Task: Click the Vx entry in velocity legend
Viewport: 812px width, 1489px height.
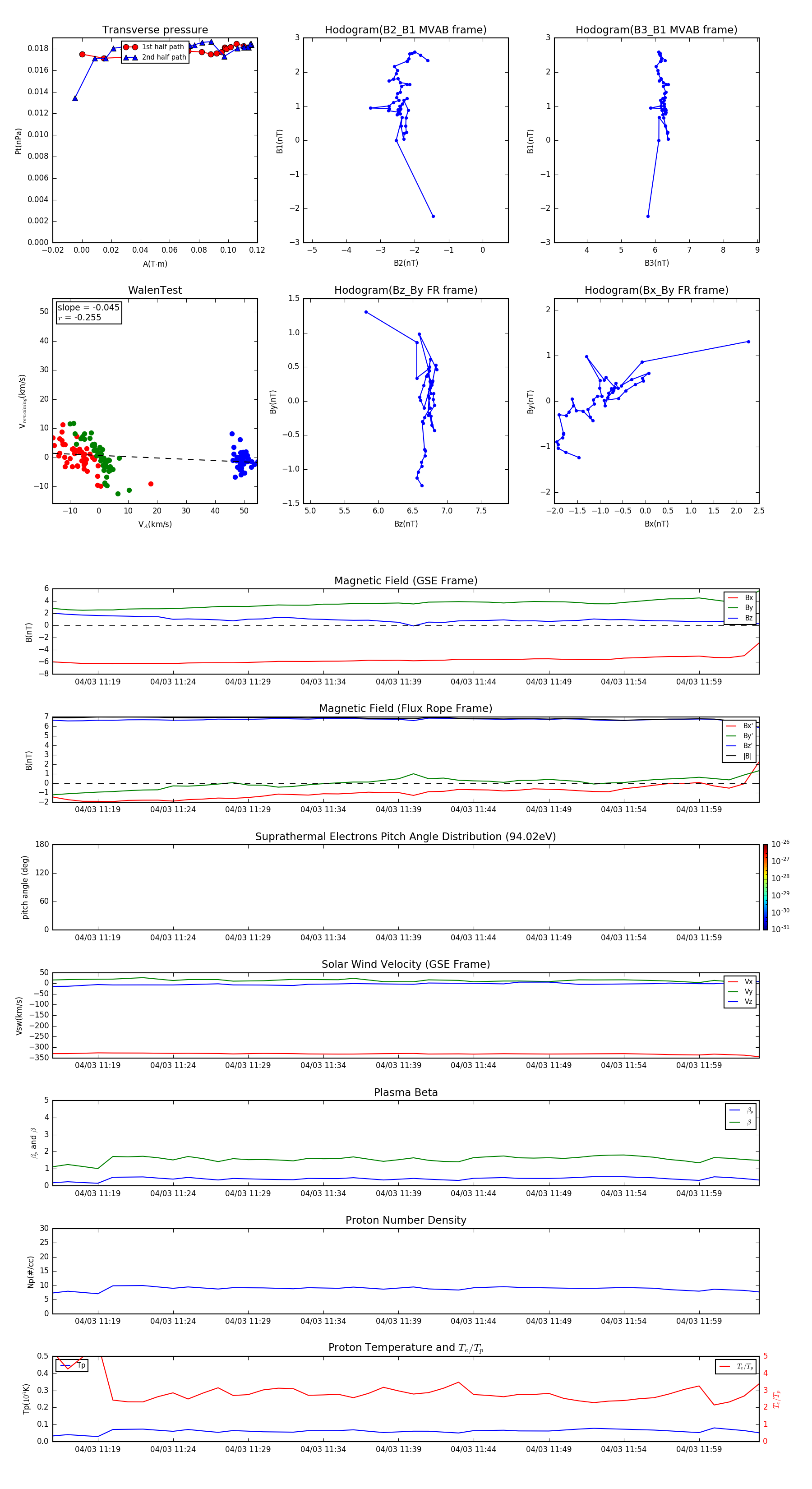Action: (x=740, y=981)
